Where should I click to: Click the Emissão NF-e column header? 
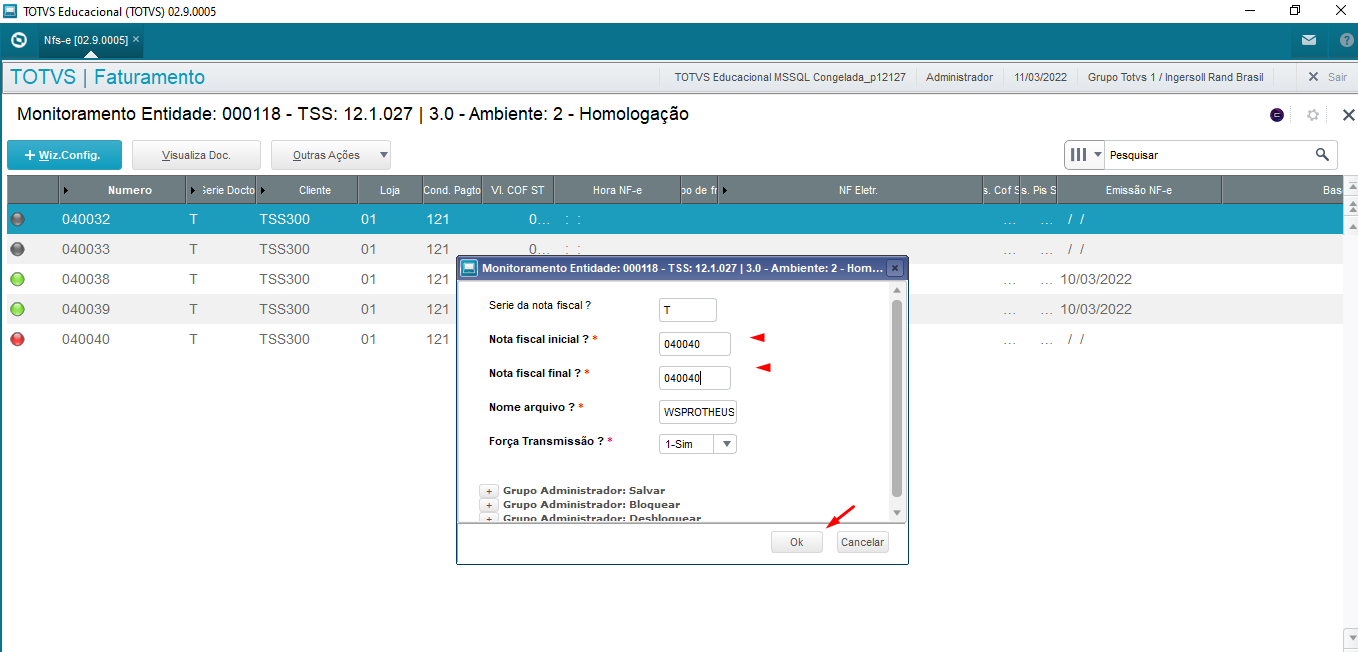click(x=1139, y=190)
